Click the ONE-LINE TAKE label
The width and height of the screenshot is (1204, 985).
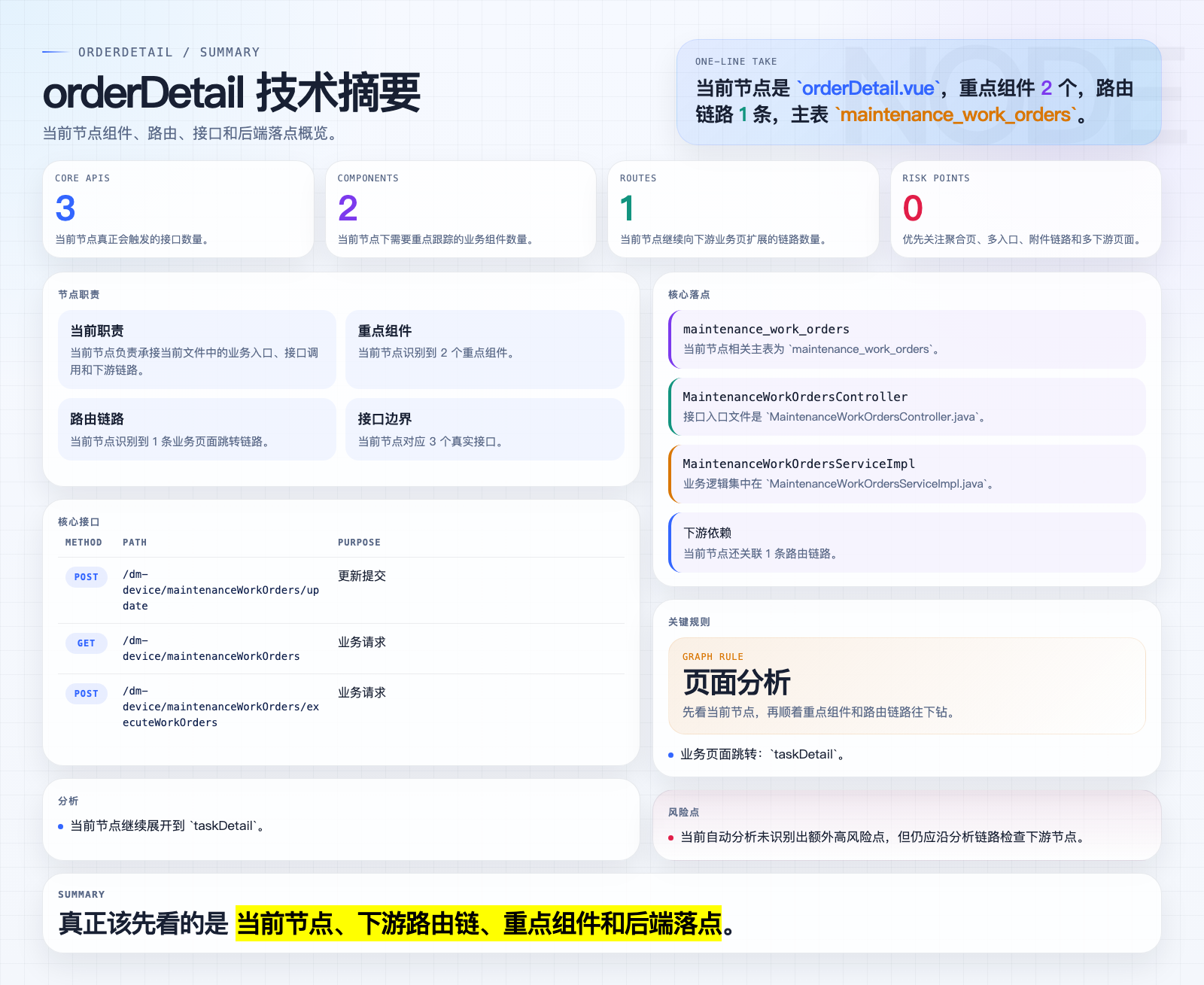[x=736, y=62]
